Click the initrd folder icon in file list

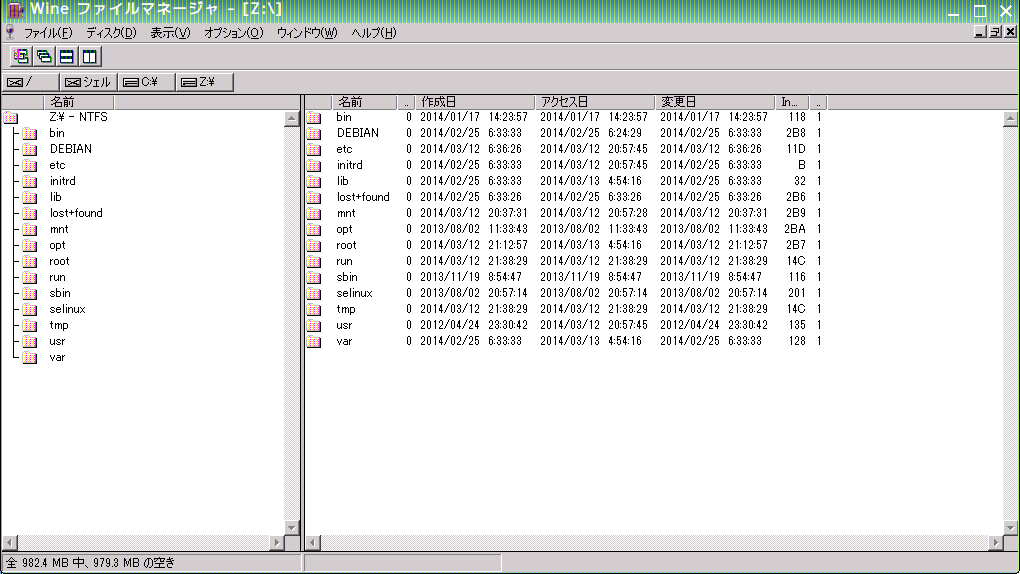314,165
